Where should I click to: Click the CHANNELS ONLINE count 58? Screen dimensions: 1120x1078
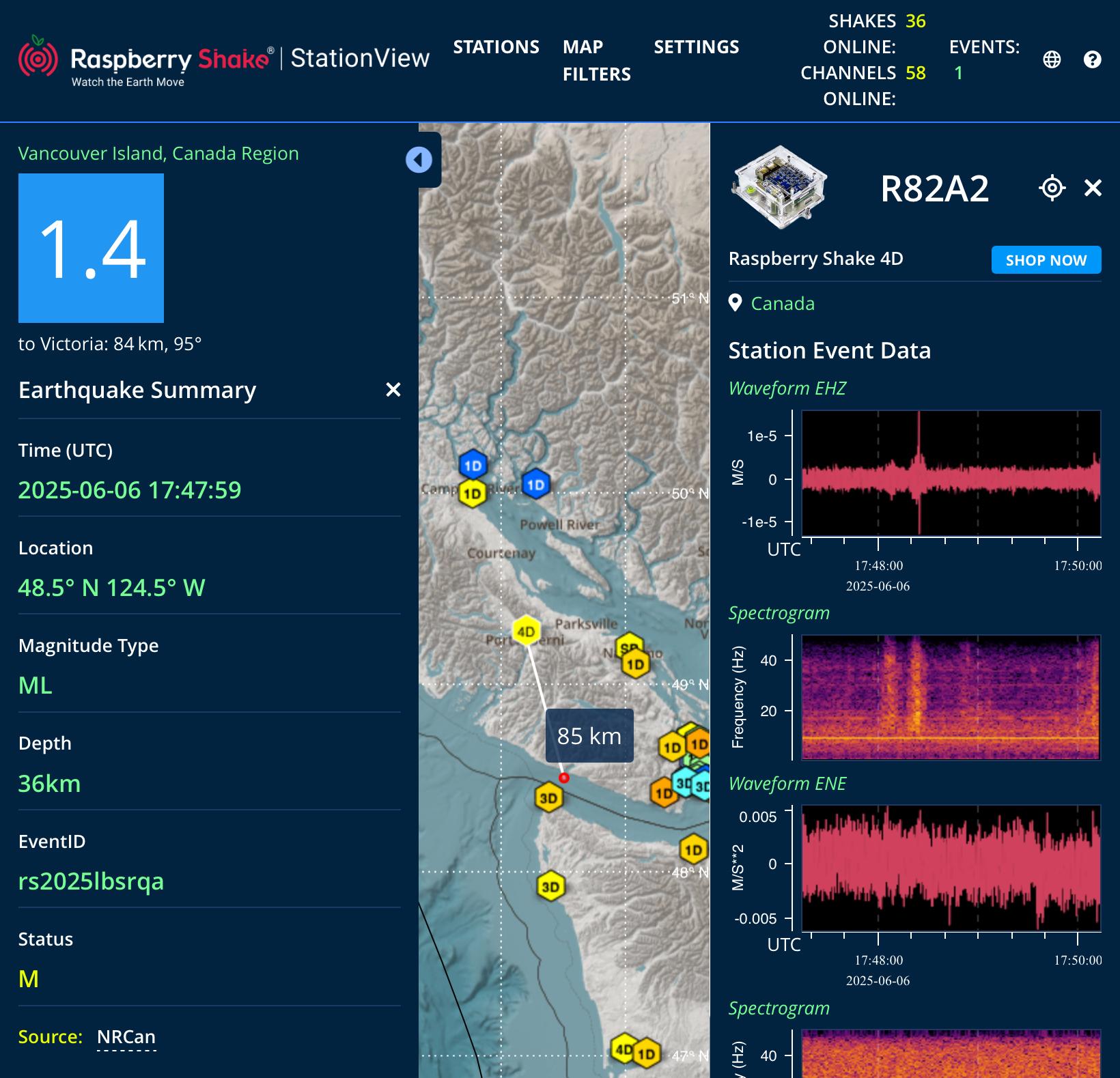coord(915,73)
